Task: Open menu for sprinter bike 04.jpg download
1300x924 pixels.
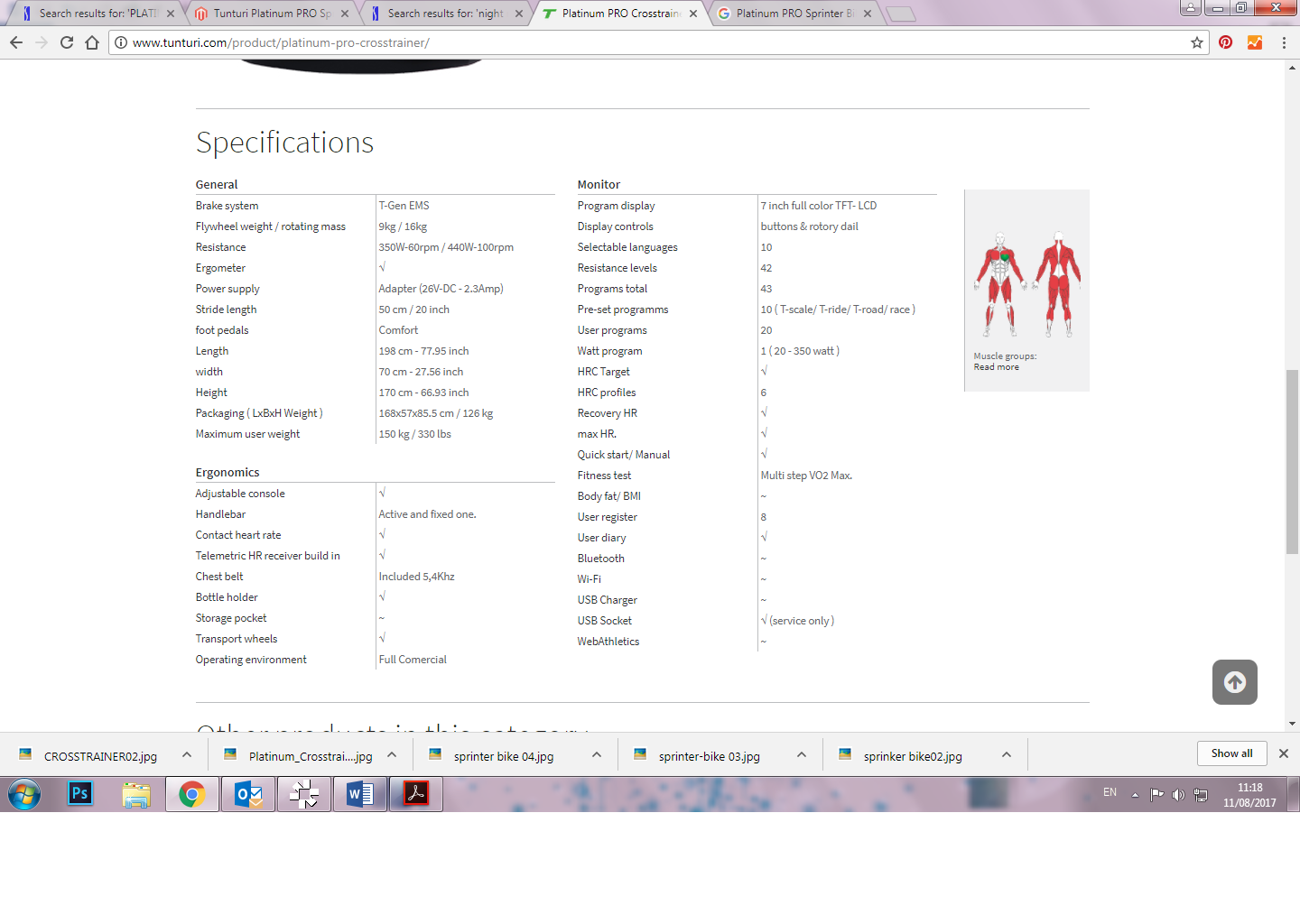Action: point(596,755)
